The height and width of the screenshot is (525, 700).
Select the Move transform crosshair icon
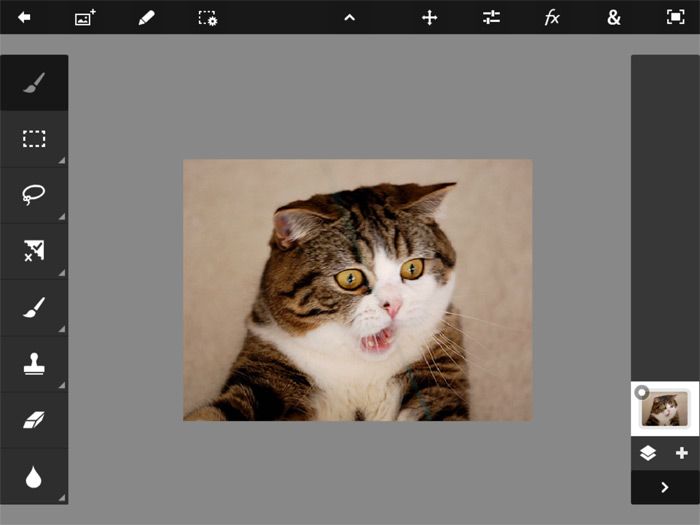(x=430, y=17)
